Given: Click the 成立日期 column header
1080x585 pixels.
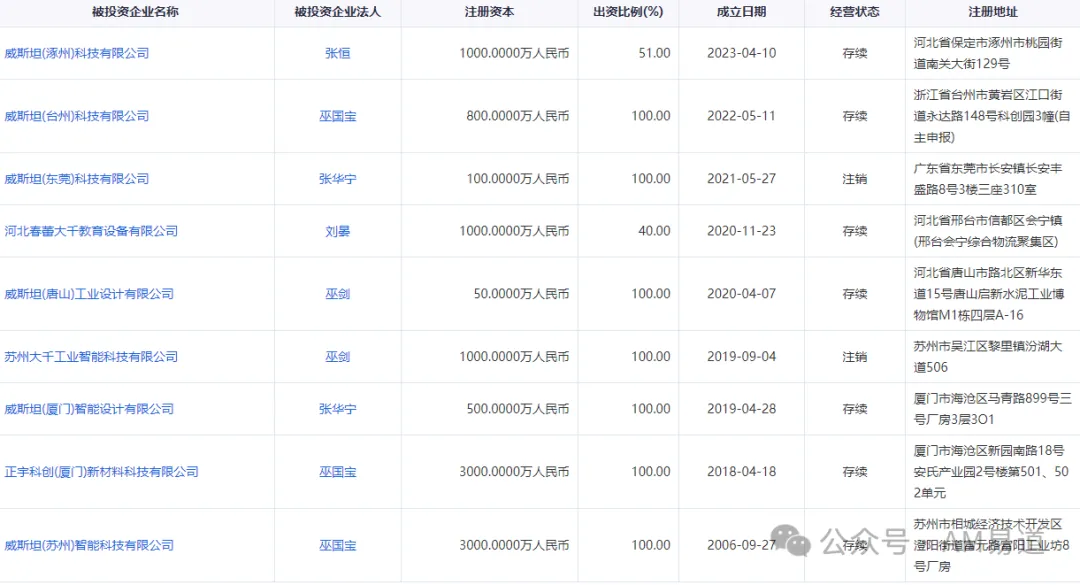Looking at the screenshot, I should coord(741,12).
